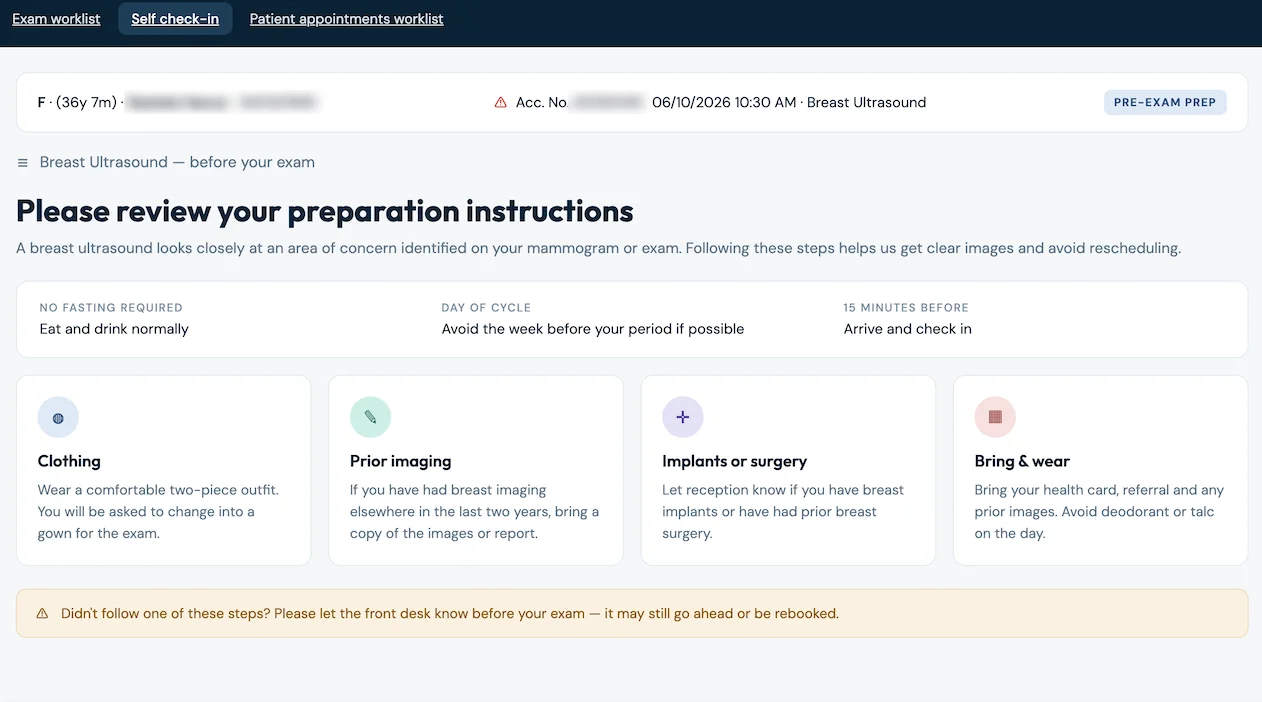
Task: Click the Prior imaging pencil icon
Action: (370, 417)
